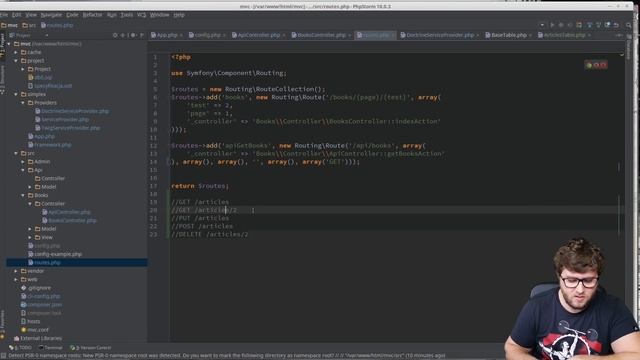Collapse the src folder
Viewport: 640px width, 360px height.
[x=16, y=153]
